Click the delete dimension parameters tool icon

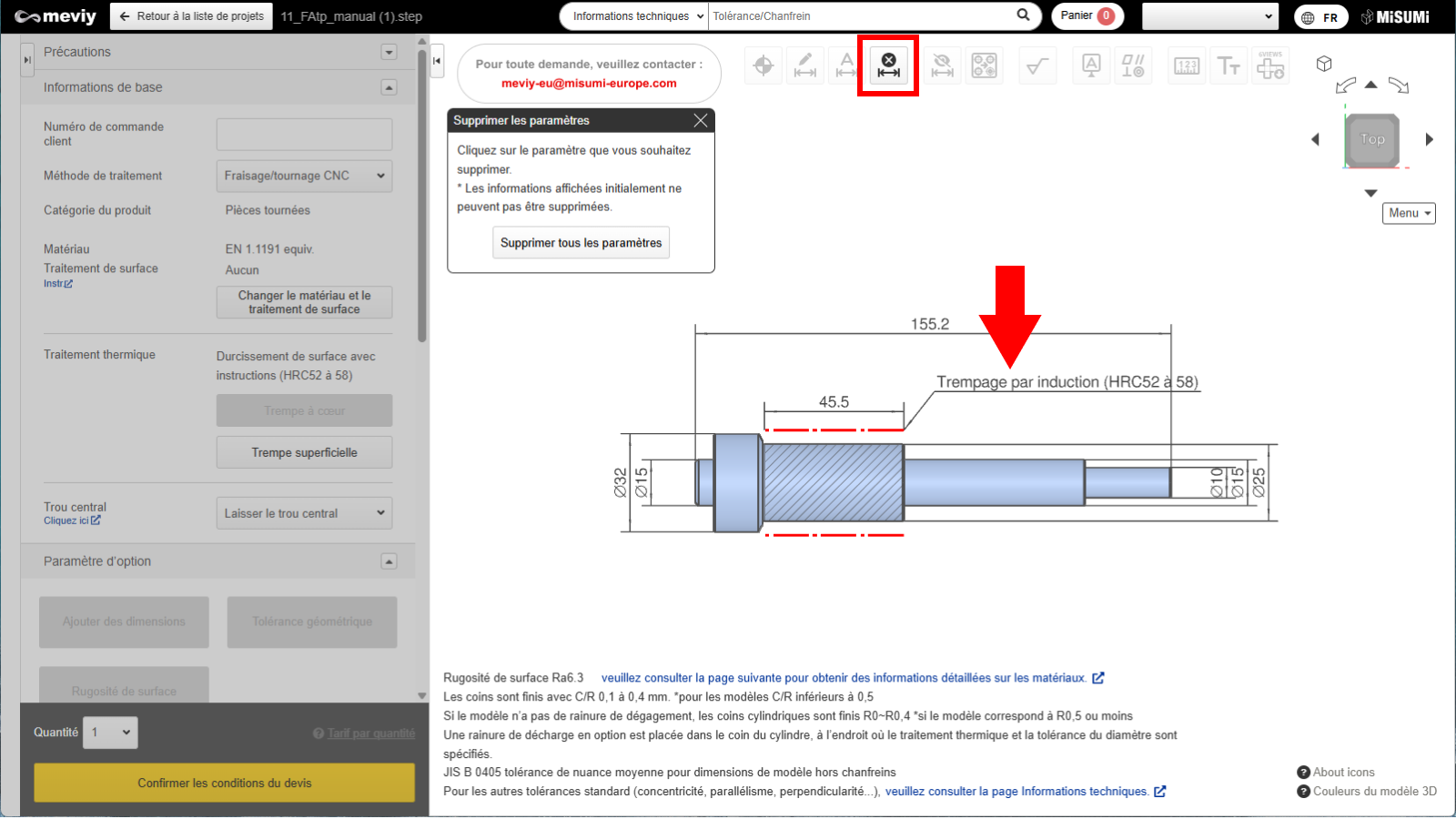coord(888,66)
